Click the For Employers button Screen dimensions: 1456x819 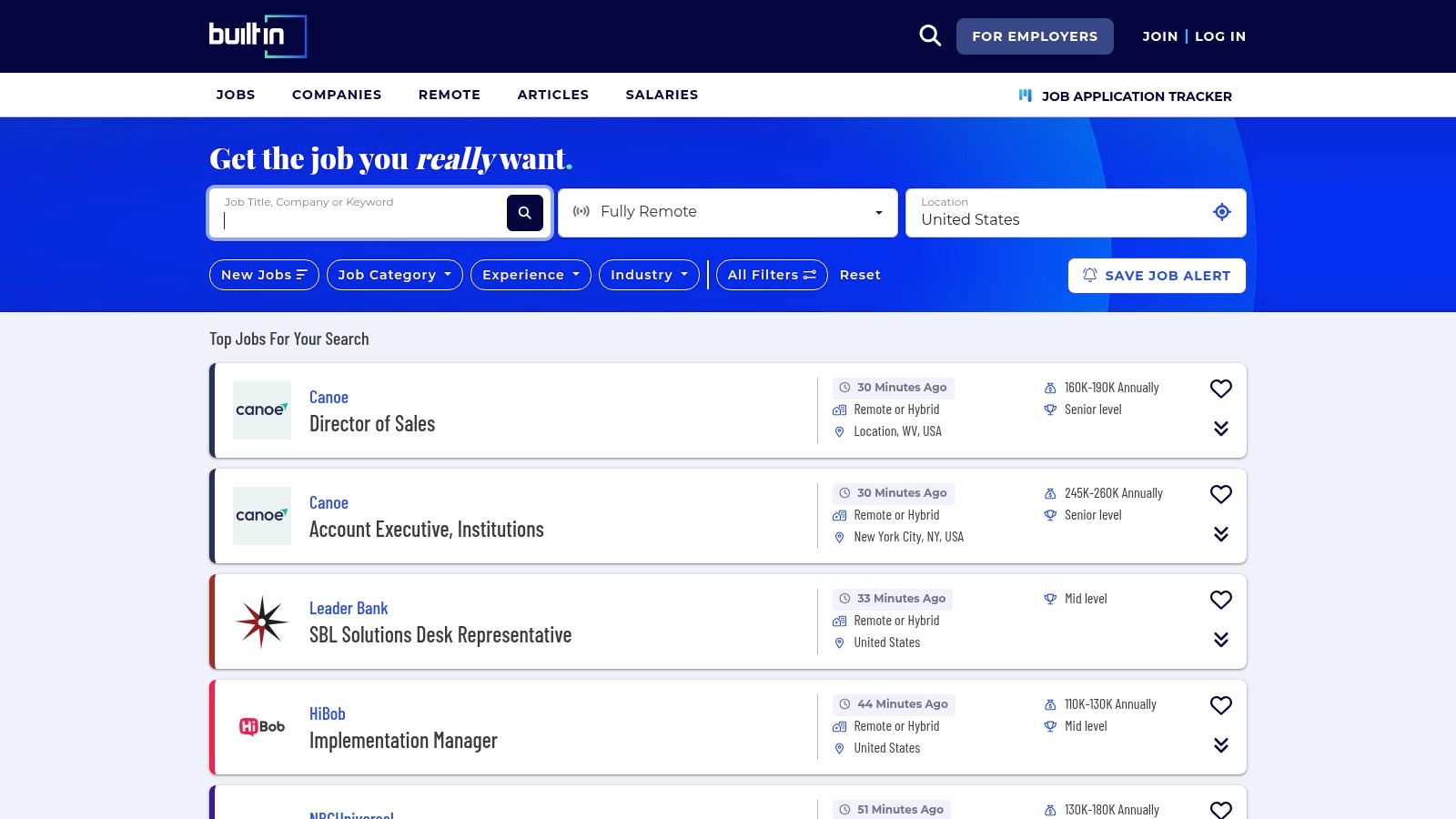click(x=1035, y=36)
